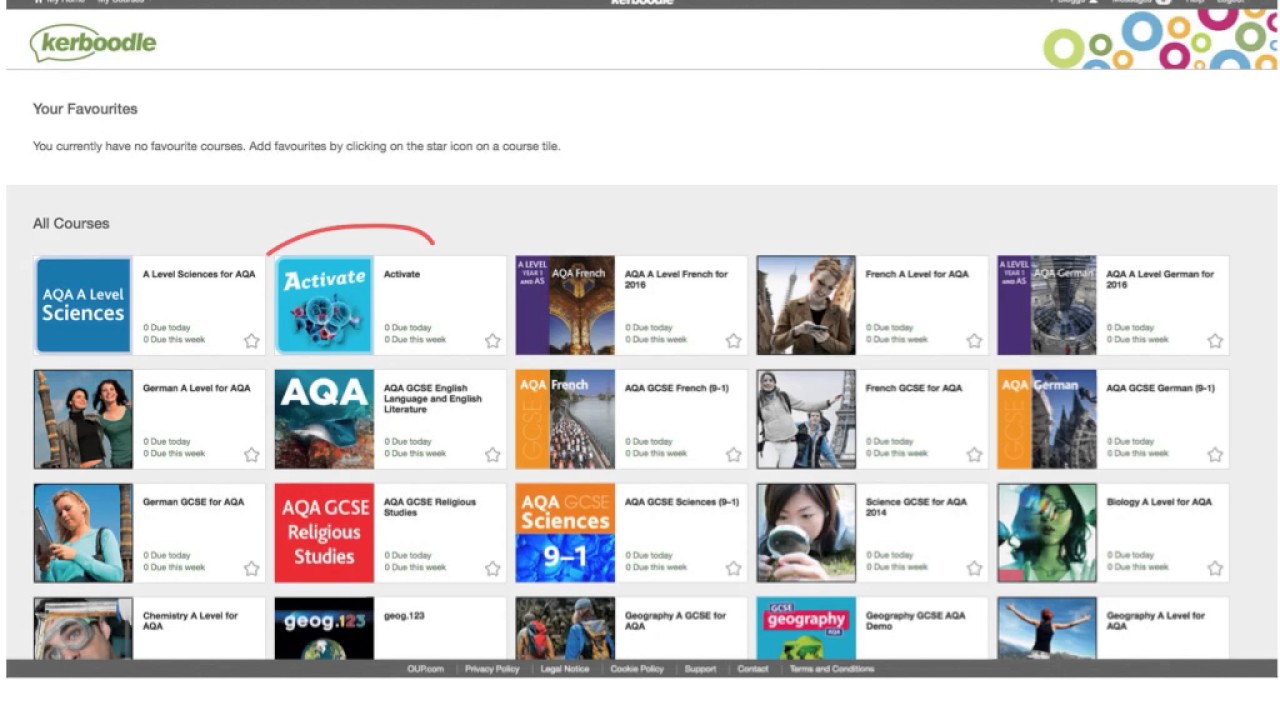Click the AQA GCSE French (9-1) cover thumbnail
1280x720 pixels.
click(565, 419)
